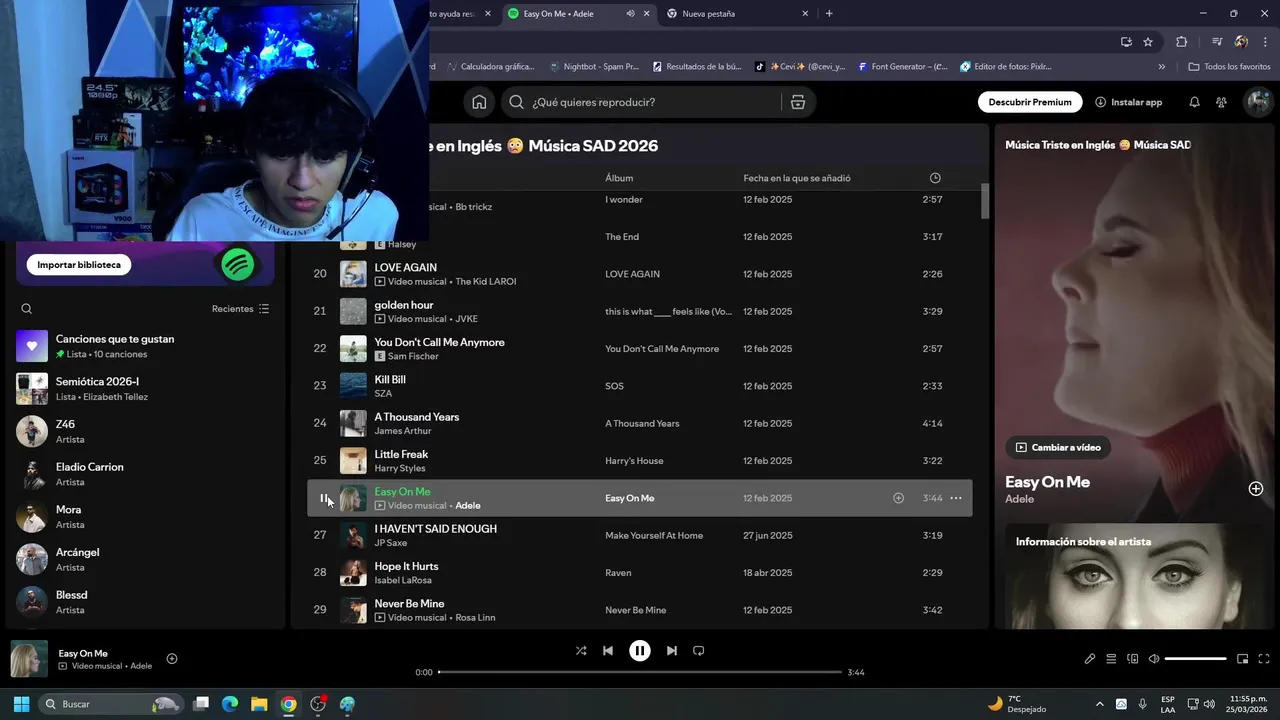1280x720 pixels.
Task: Open the play queue
Action: [x=1111, y=659]
